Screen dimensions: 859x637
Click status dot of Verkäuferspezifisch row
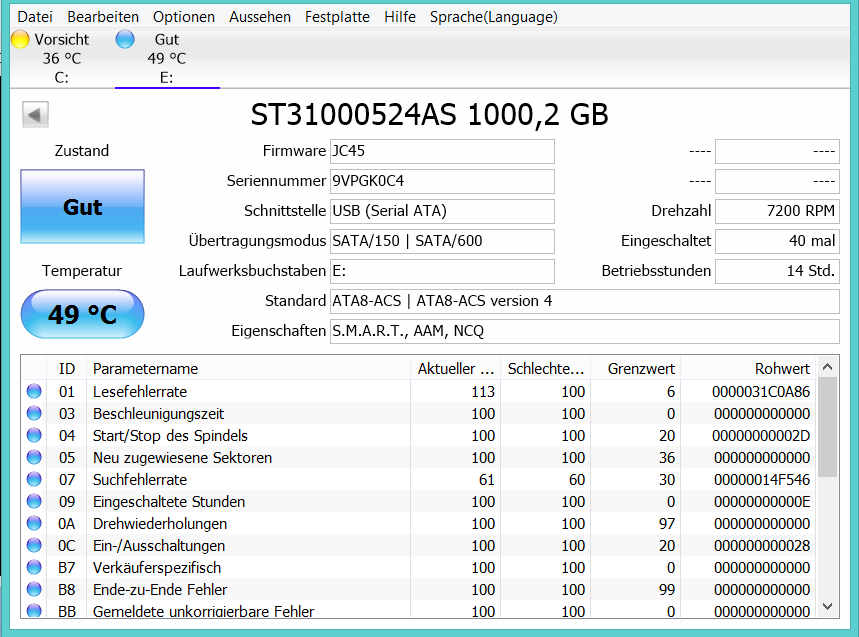coord(34,567)
